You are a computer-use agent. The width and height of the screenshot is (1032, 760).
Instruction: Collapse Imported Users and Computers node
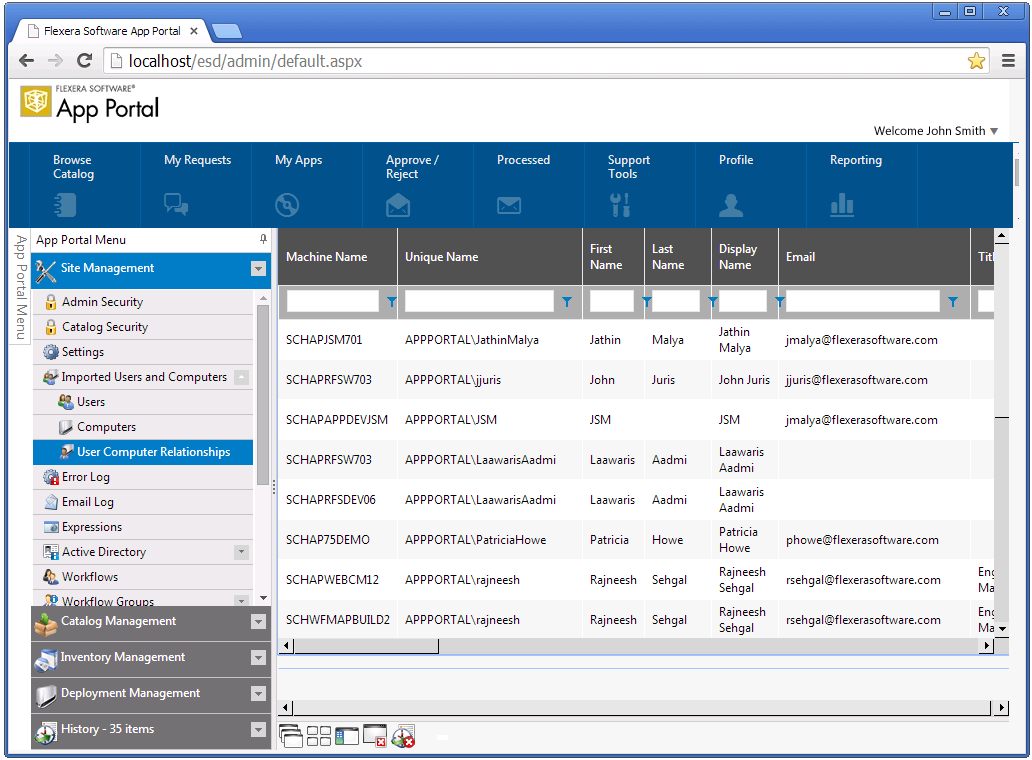(242, 377)
